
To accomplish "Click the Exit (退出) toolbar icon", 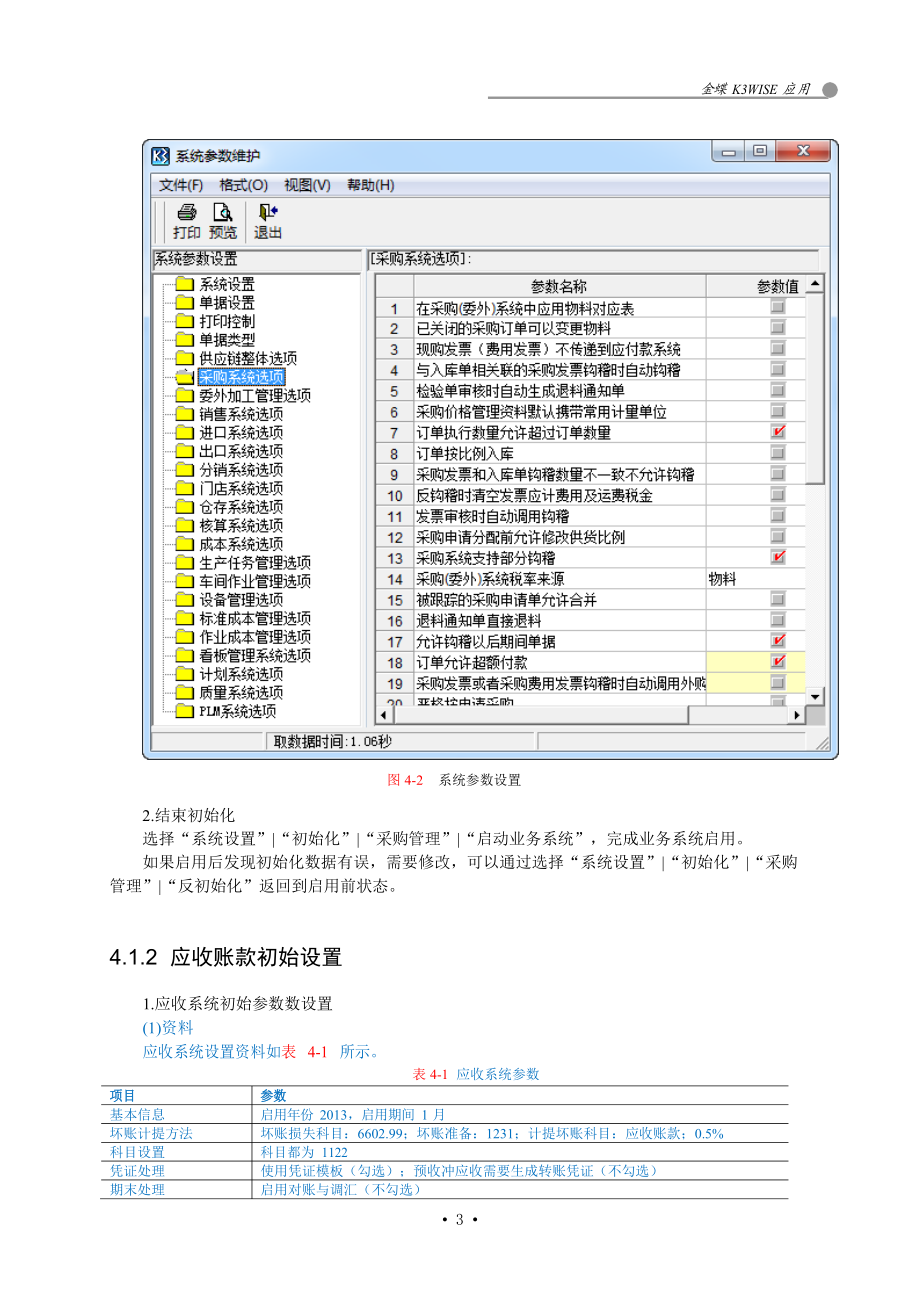I will pos(267,212).
